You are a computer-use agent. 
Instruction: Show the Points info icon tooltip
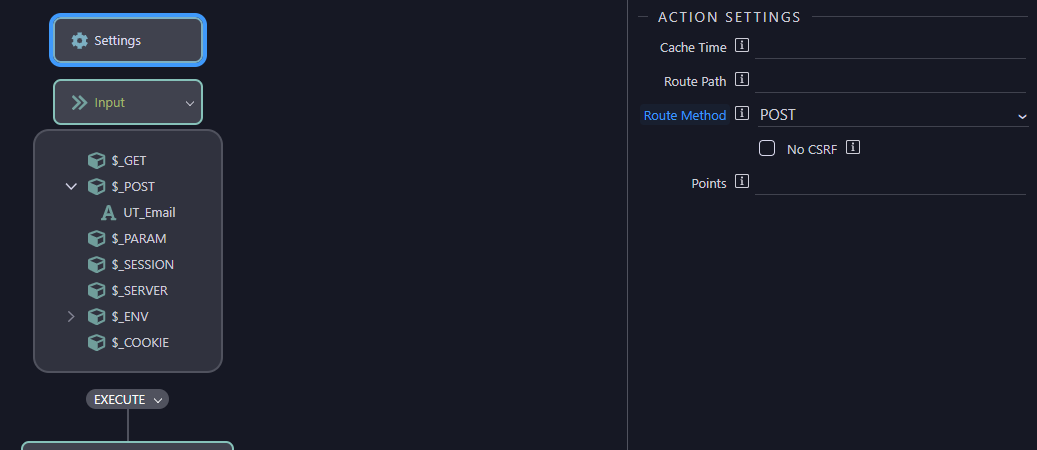[x=742, y=181]
